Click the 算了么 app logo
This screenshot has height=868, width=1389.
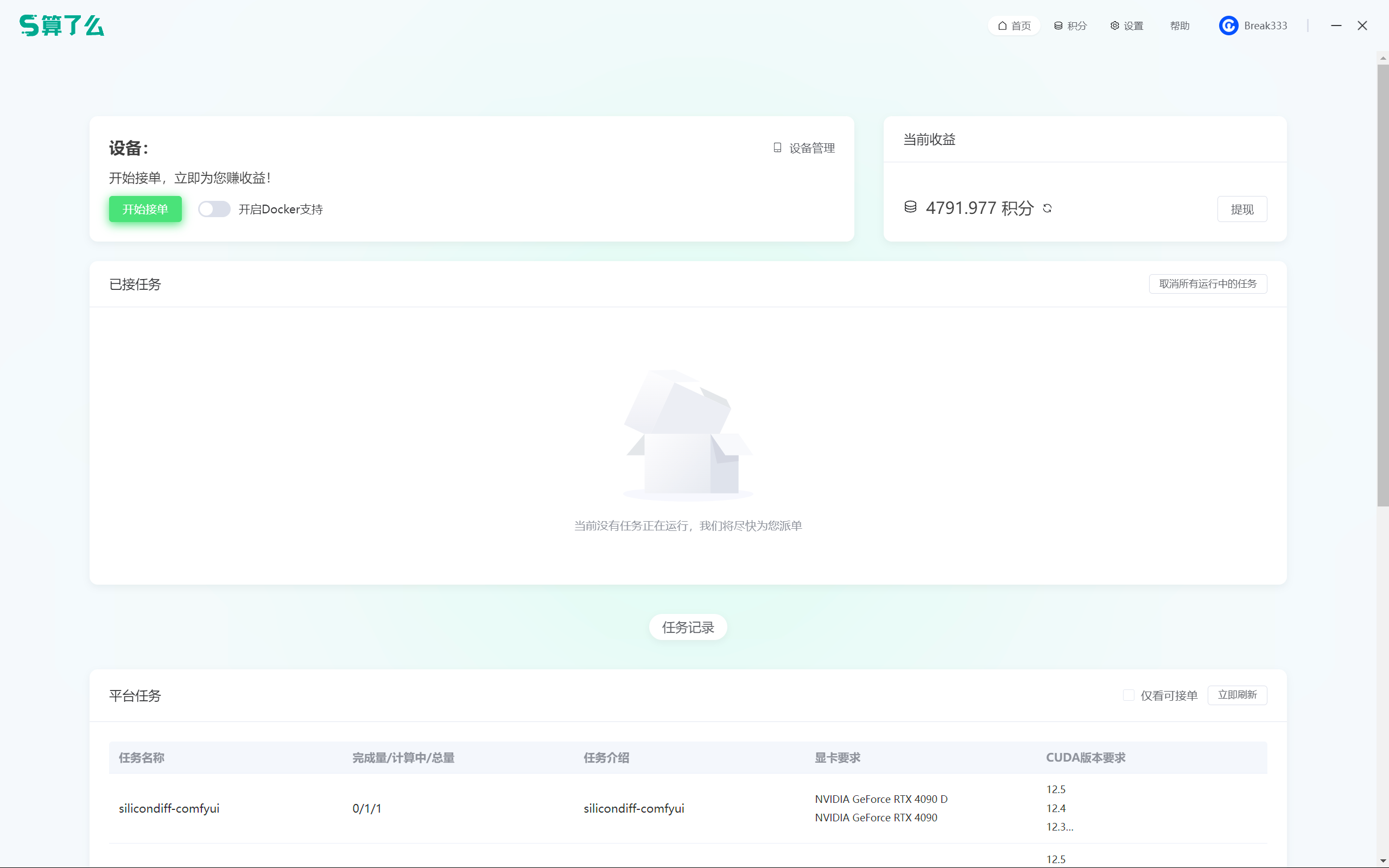61,26
